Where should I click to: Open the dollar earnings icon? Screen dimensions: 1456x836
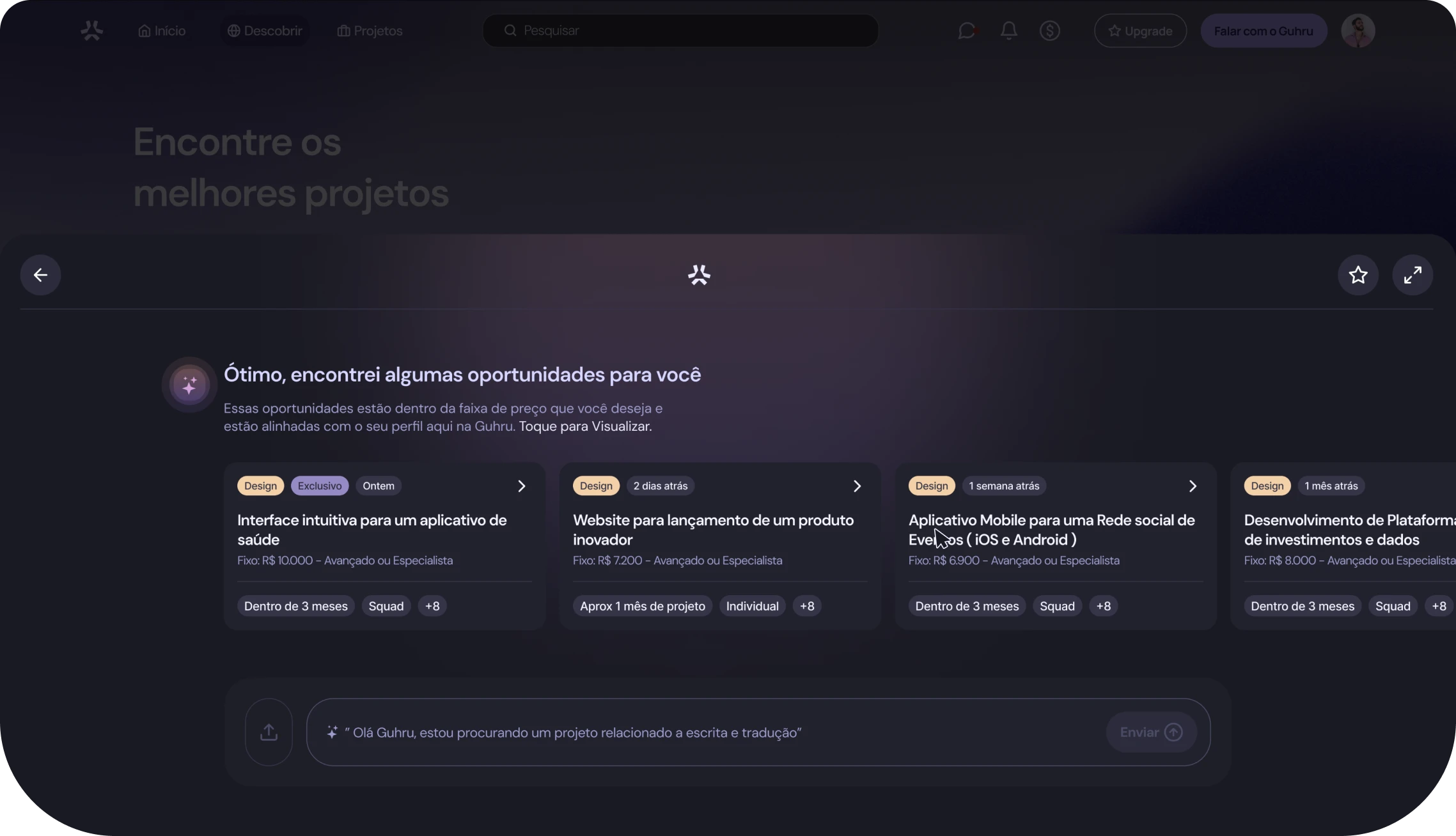point(1049,31)
